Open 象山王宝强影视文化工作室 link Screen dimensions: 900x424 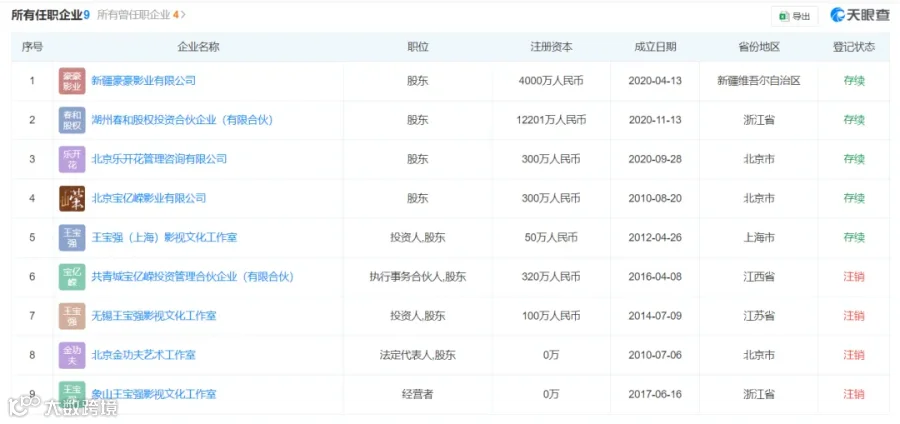pyautogui.click(x=154, y=394)
